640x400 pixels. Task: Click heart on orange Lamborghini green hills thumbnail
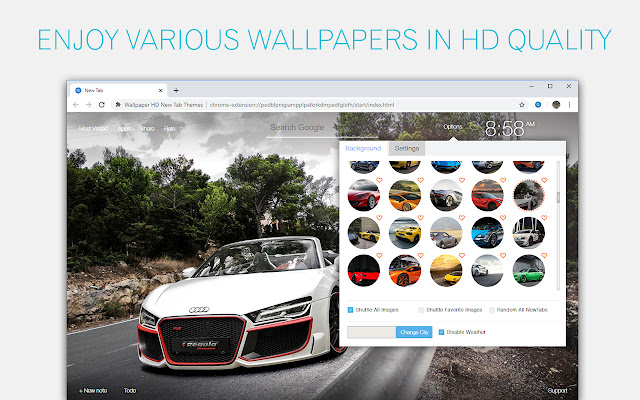coord(420,180)
